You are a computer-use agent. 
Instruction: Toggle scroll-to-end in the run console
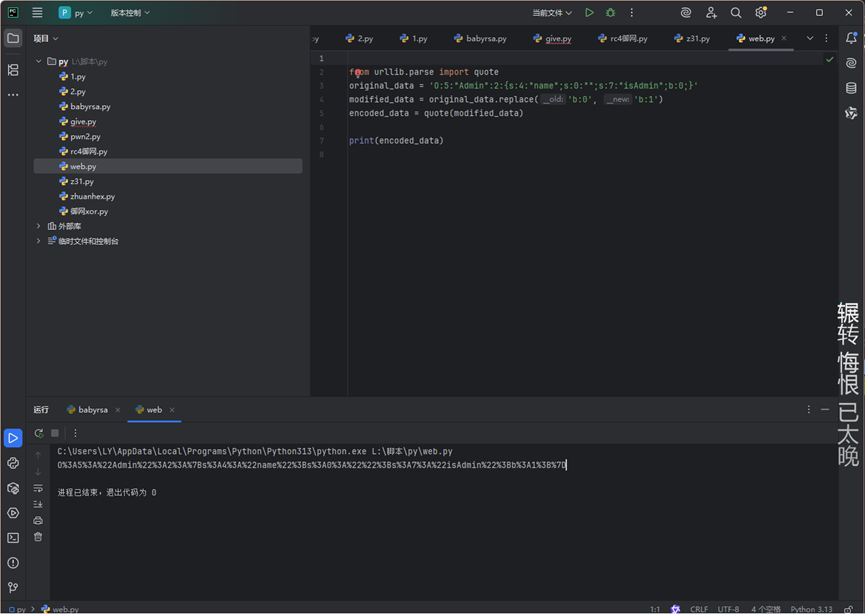pos(38,504)
